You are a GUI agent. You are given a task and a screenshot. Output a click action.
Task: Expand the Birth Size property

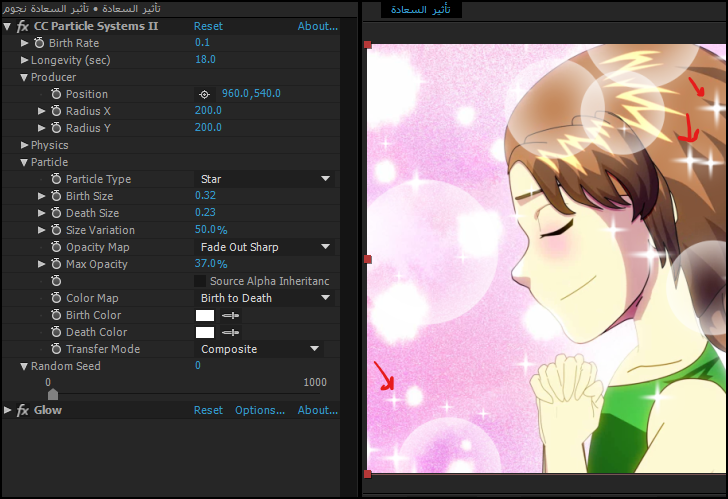41,196
